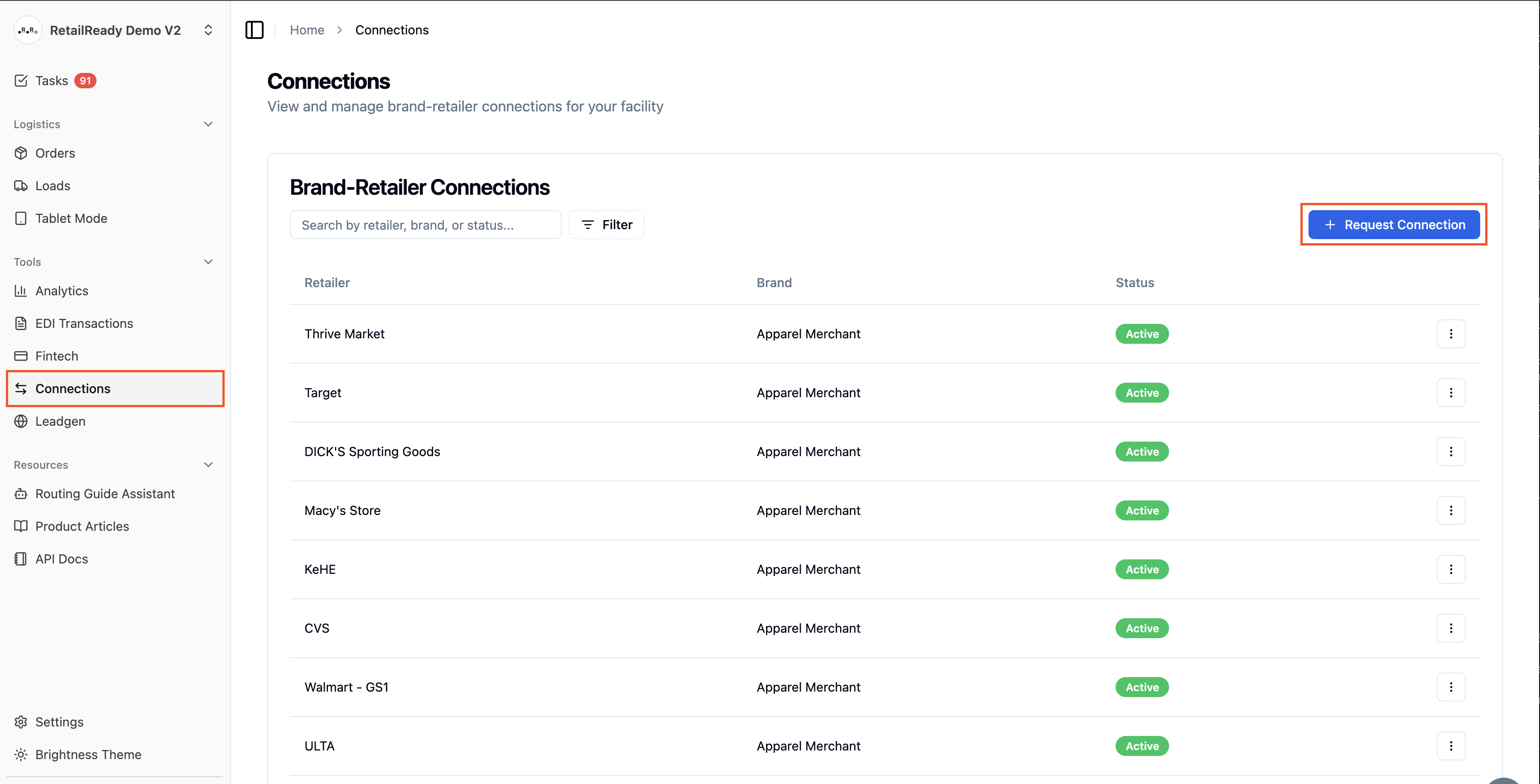The height and width of the screenshot is (784, 1540).
Task: Collapse the Tools section chevron
Action: (208, 262)
